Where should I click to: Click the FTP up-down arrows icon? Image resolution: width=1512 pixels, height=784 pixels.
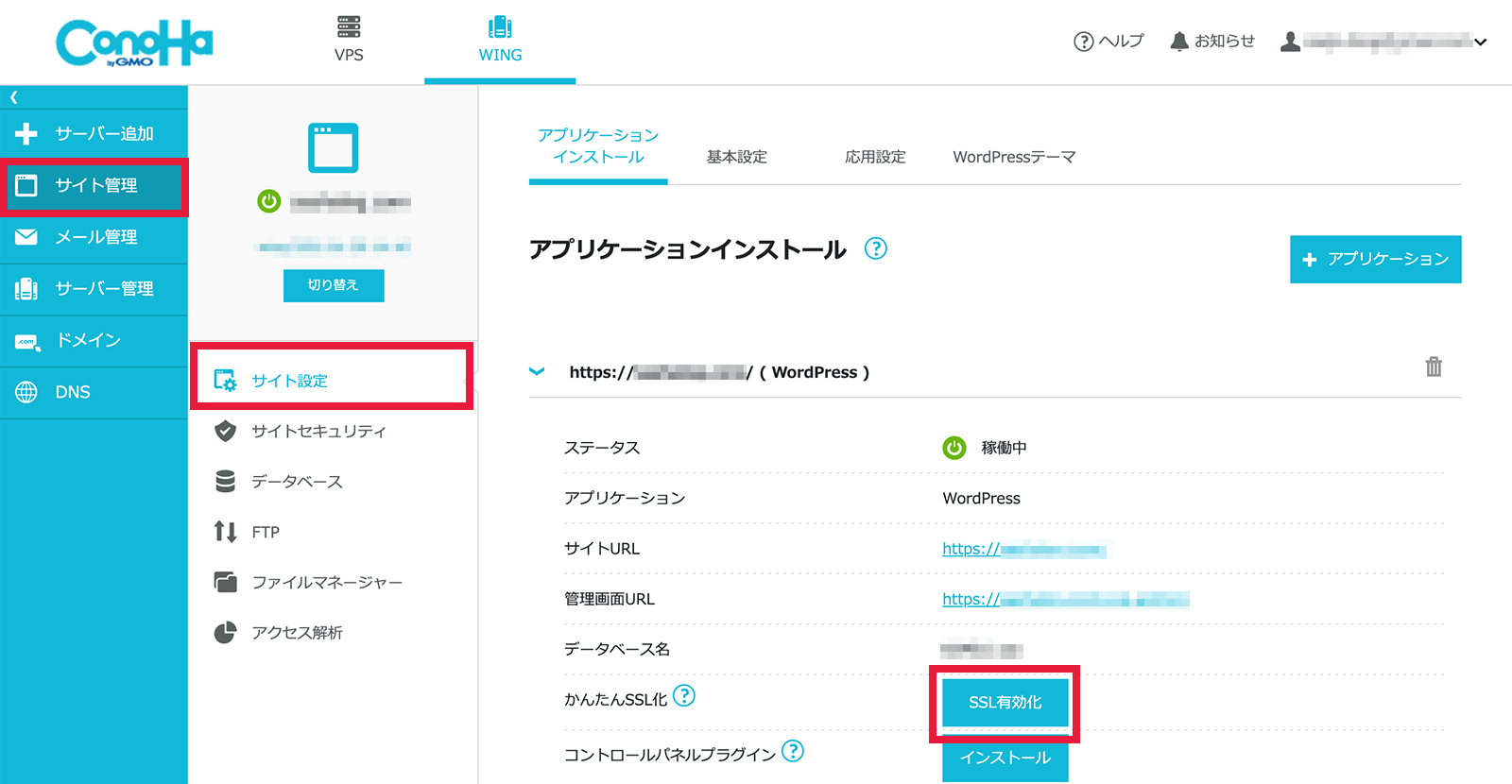225,532
